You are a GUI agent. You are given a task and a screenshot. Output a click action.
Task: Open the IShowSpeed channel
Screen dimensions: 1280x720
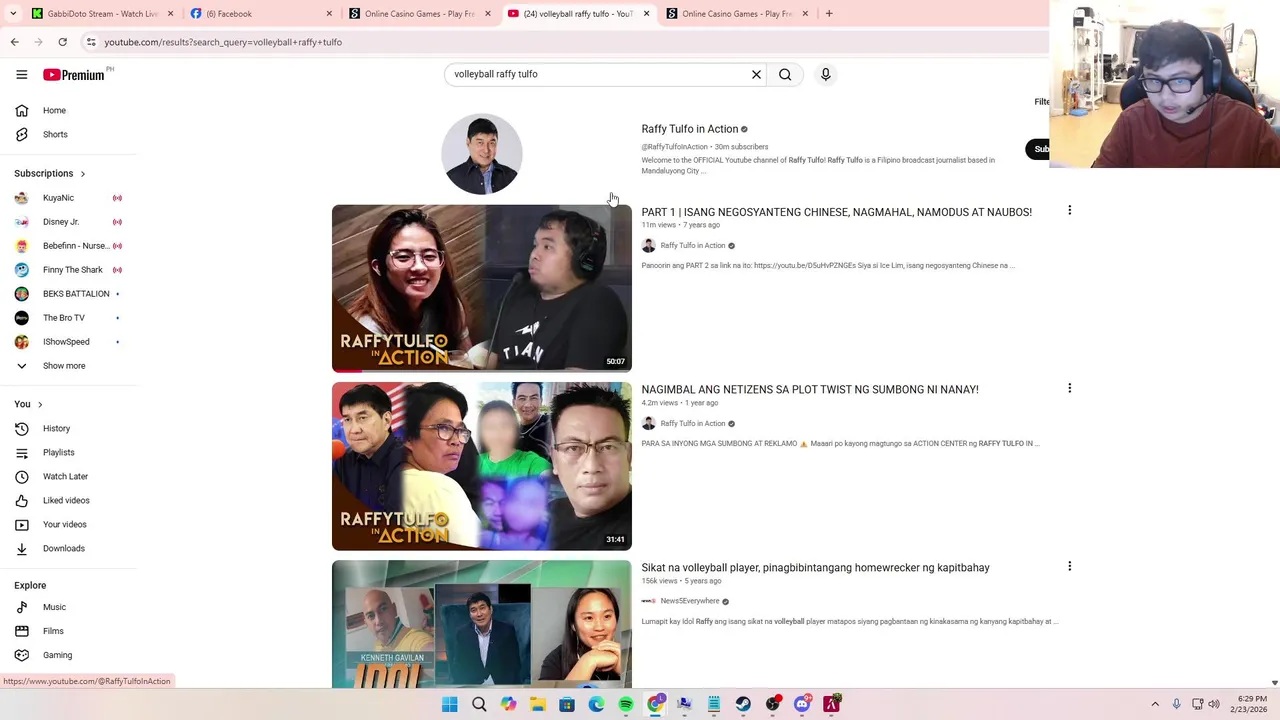(x=68, y=342)
